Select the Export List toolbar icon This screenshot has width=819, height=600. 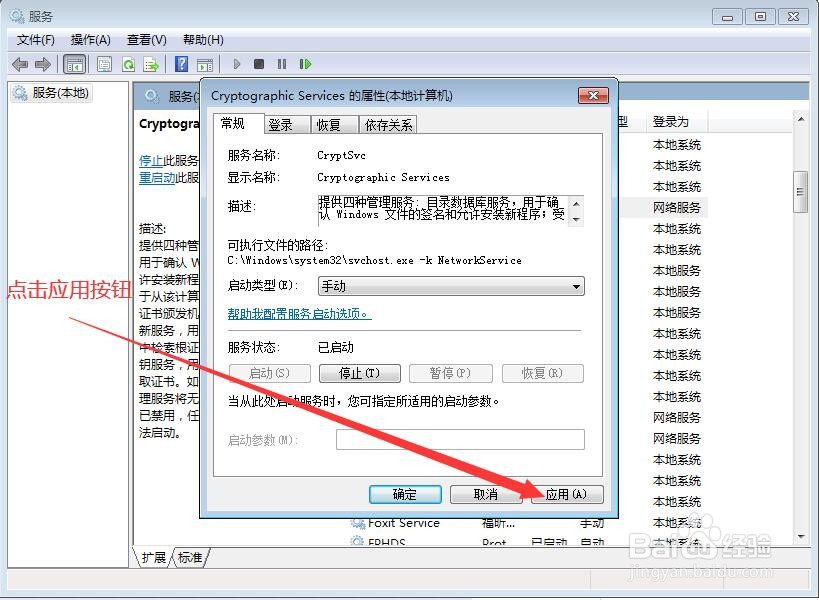coord(152,64)
